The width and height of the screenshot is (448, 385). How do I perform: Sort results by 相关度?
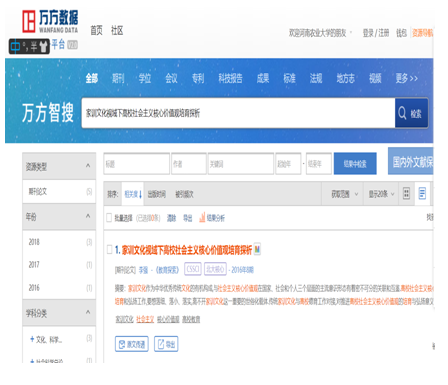tap(133, 194)
